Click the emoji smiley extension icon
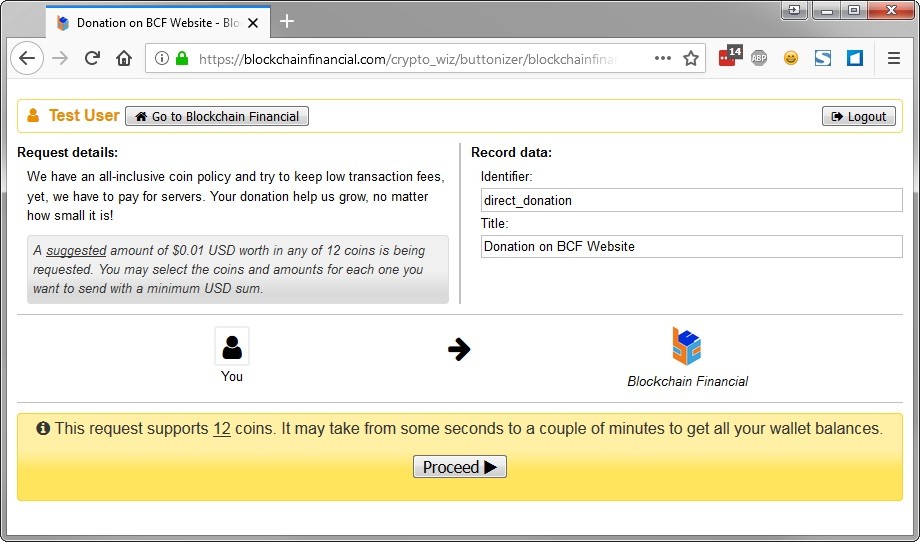 pos(791,58)
